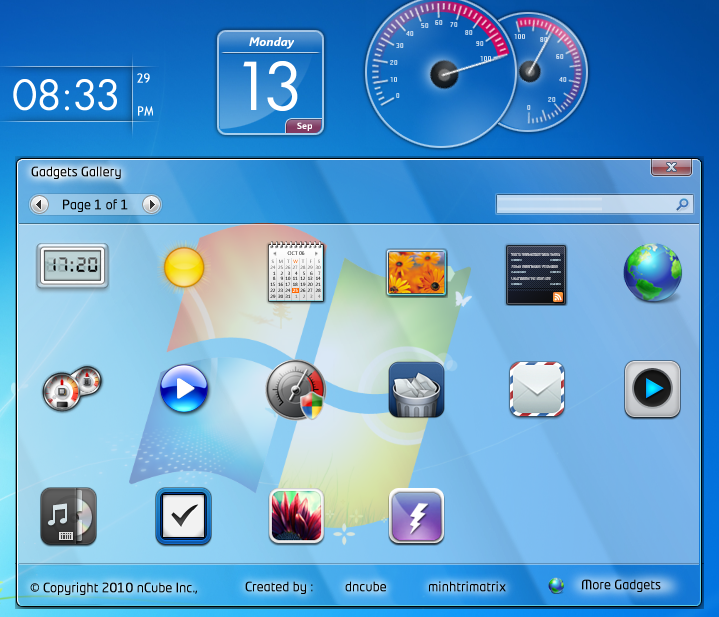Choose the orange flowers slideshow gadget
Viewport: 719px width, 617px height.
pos(416,273)
